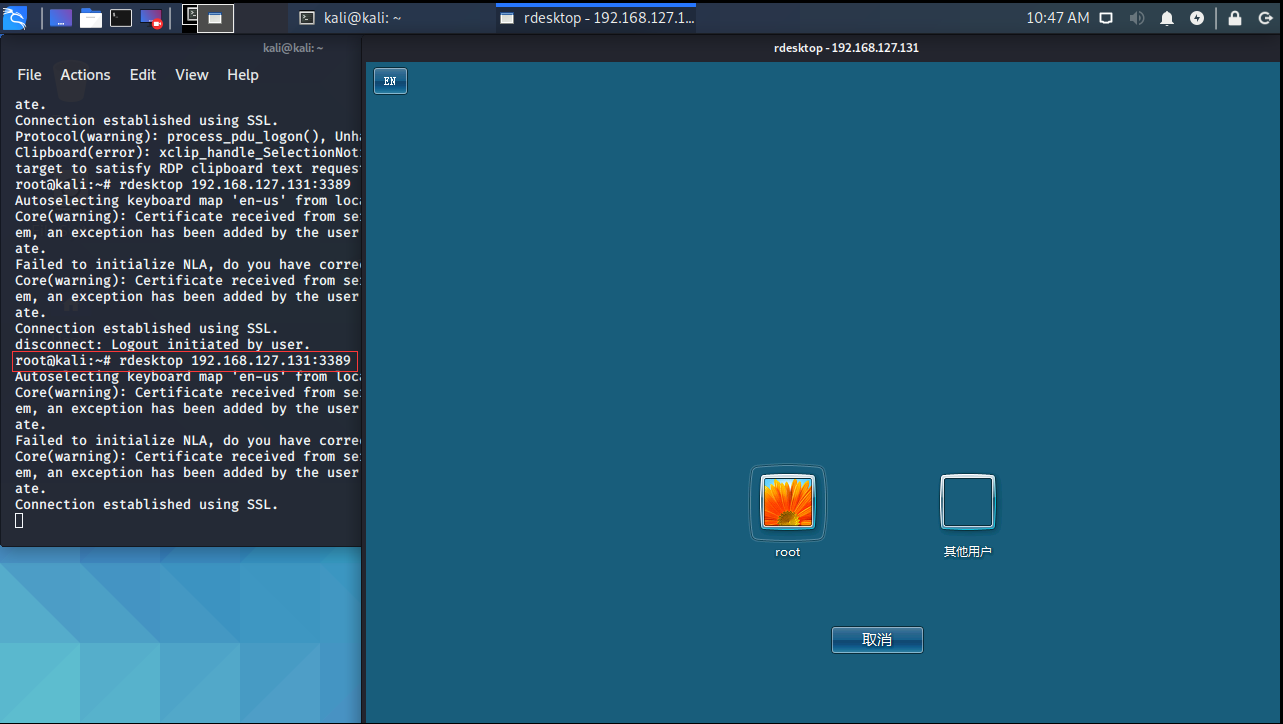Click the terminal cursor at the last line
Viewport: 1283px width, 724px height.
click(19, 521)
